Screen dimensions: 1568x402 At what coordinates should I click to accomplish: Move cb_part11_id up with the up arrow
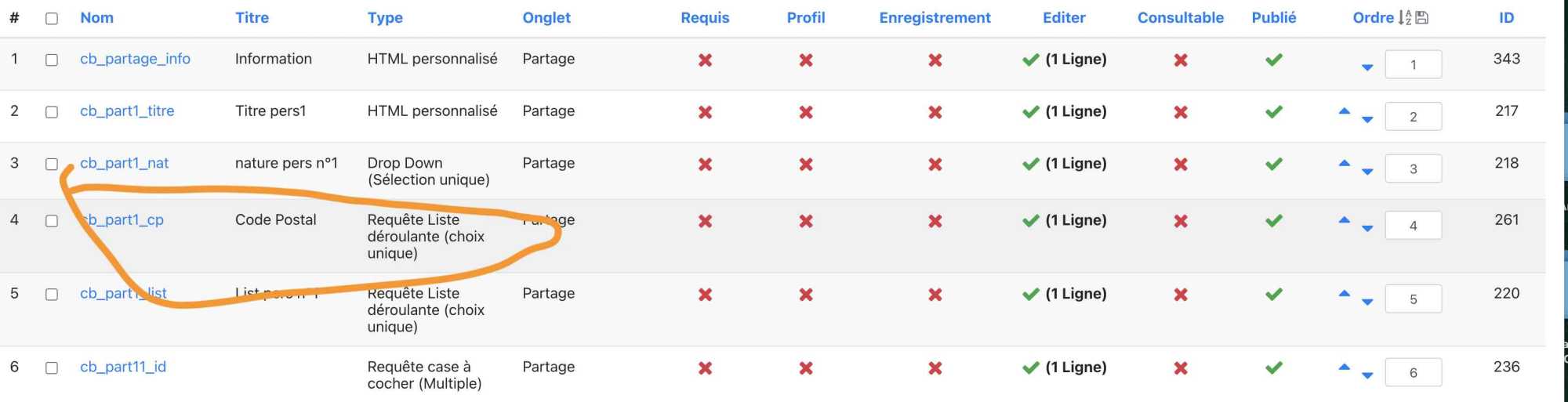tap(1345, 367)
